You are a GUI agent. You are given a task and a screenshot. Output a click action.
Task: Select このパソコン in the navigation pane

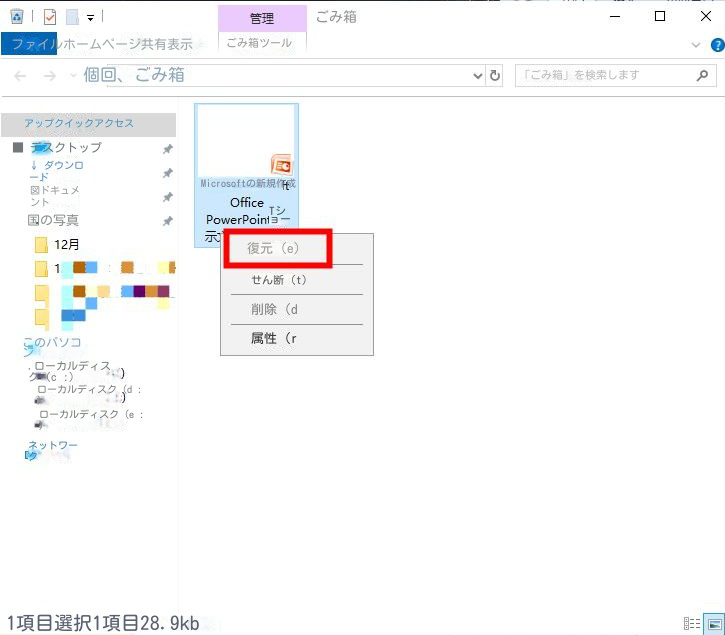(53, 345)
